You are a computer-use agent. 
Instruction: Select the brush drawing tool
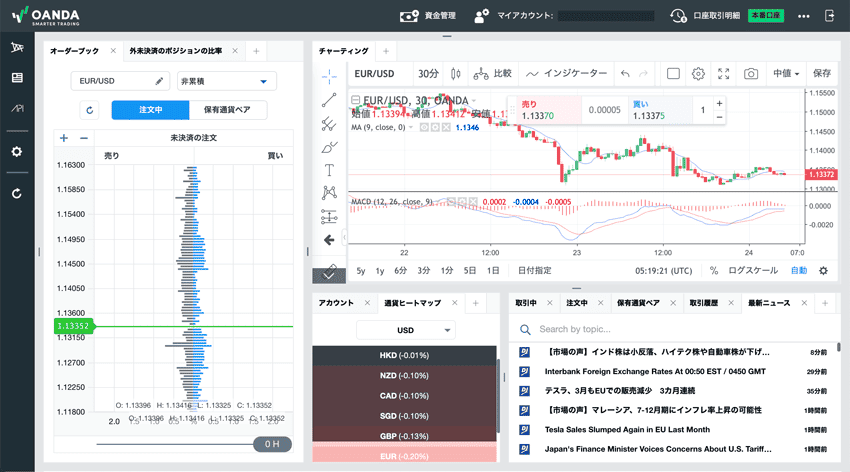pyautogui.click(x=329, y=147)
